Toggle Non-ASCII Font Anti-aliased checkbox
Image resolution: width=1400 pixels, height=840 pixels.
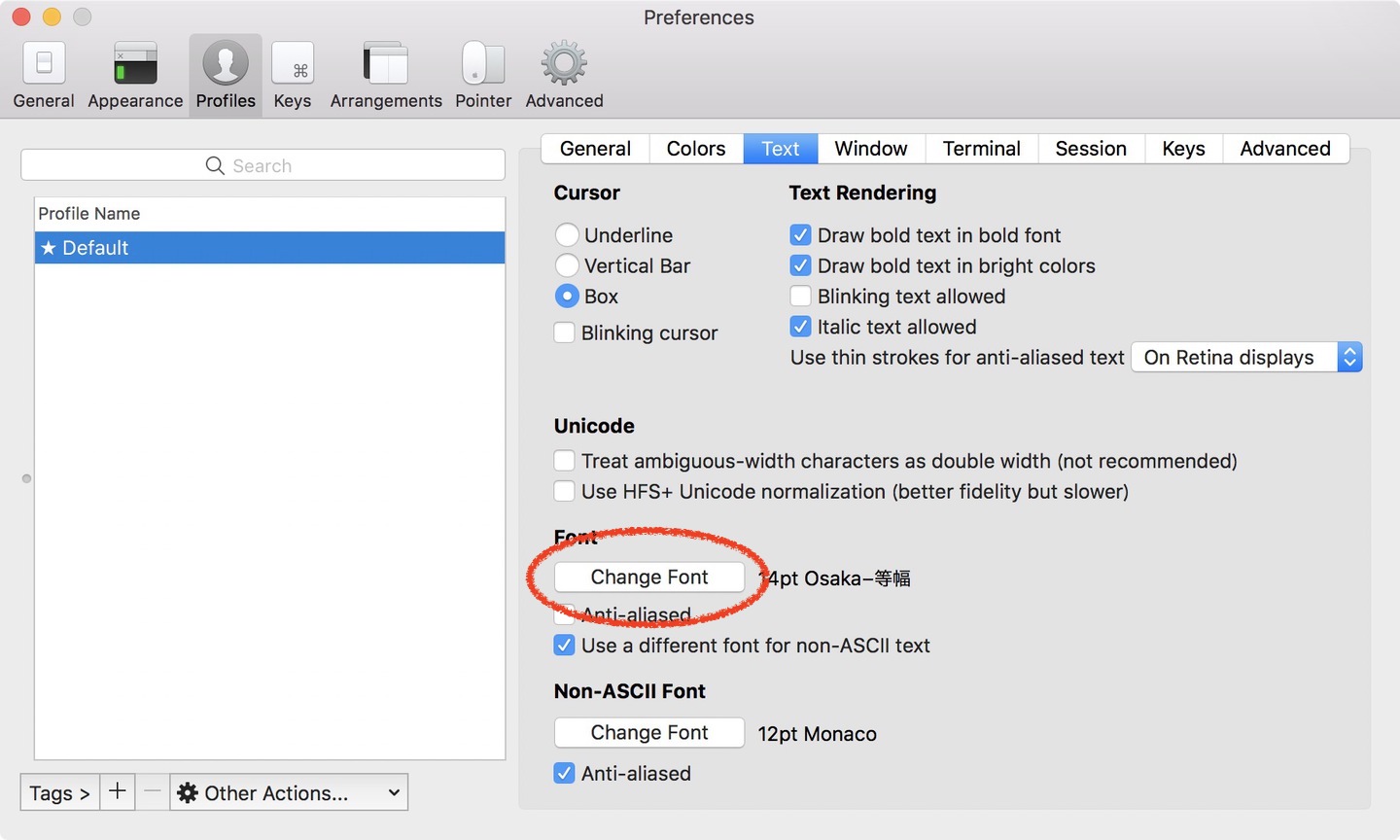[x=564, y=773]
